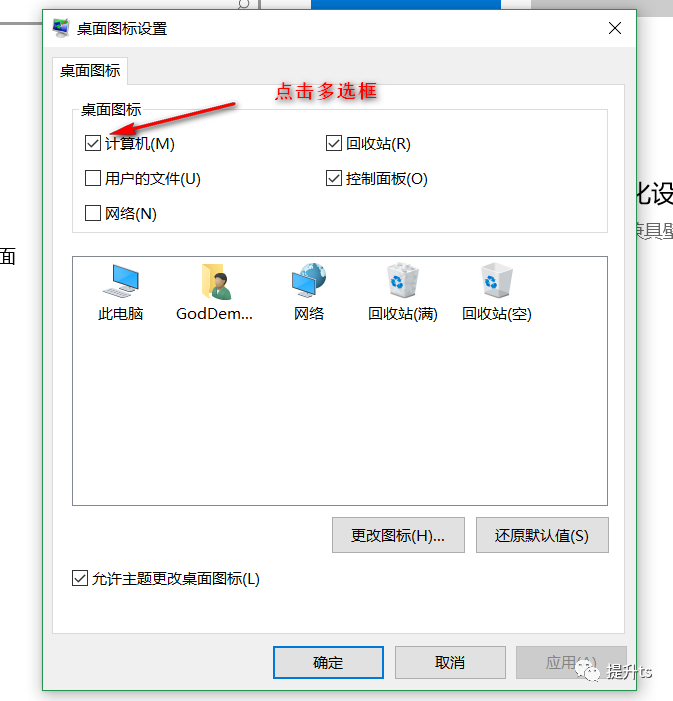
Task: Uncheck the 控制面板(O) checkbox
Action: point(334,178)
